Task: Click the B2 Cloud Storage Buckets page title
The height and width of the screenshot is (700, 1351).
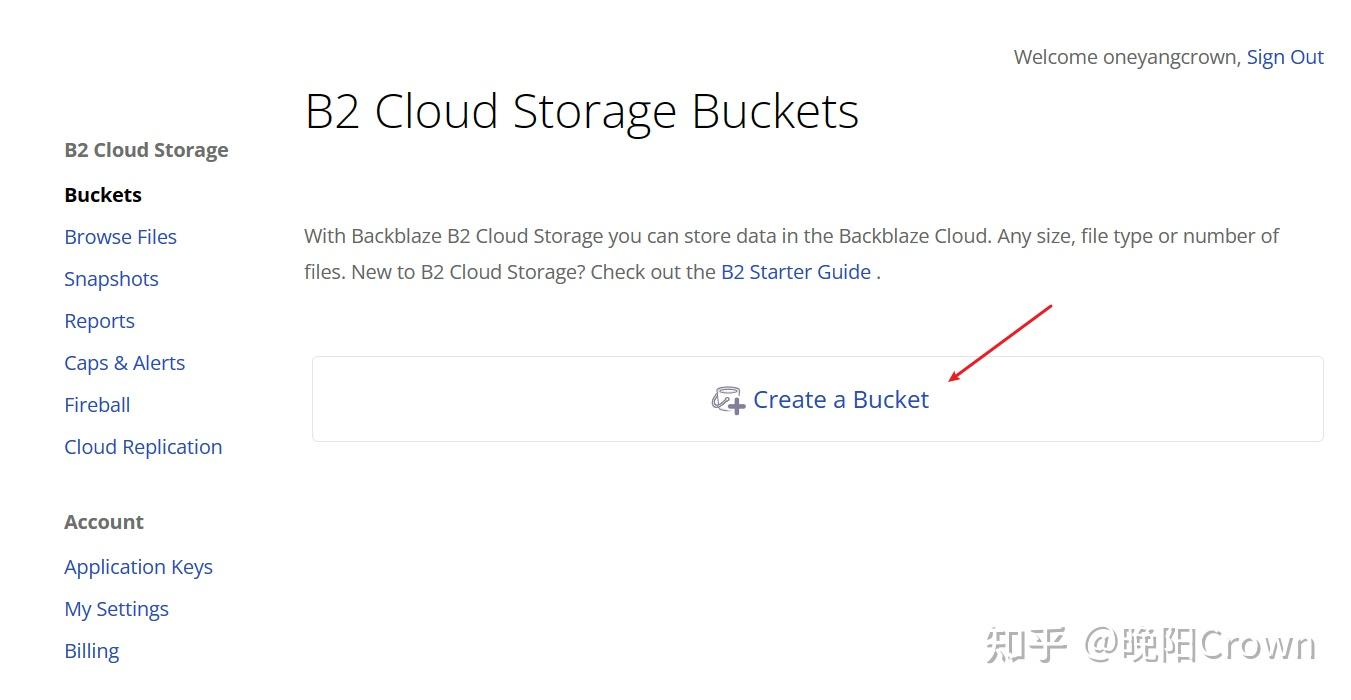Action: pyautogui.click(x=582, y=111)
